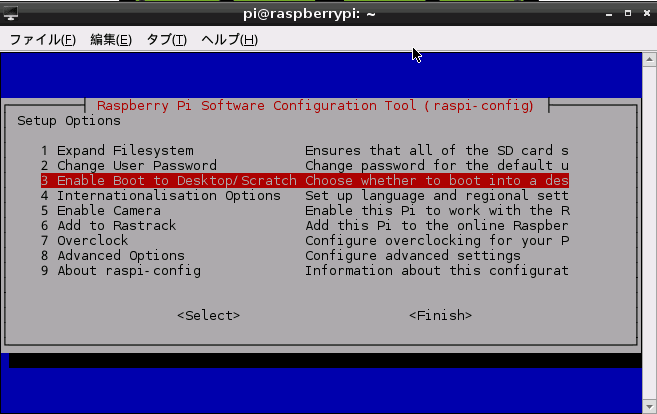Close the terminal window
The image size is (657, 414).
647,13
